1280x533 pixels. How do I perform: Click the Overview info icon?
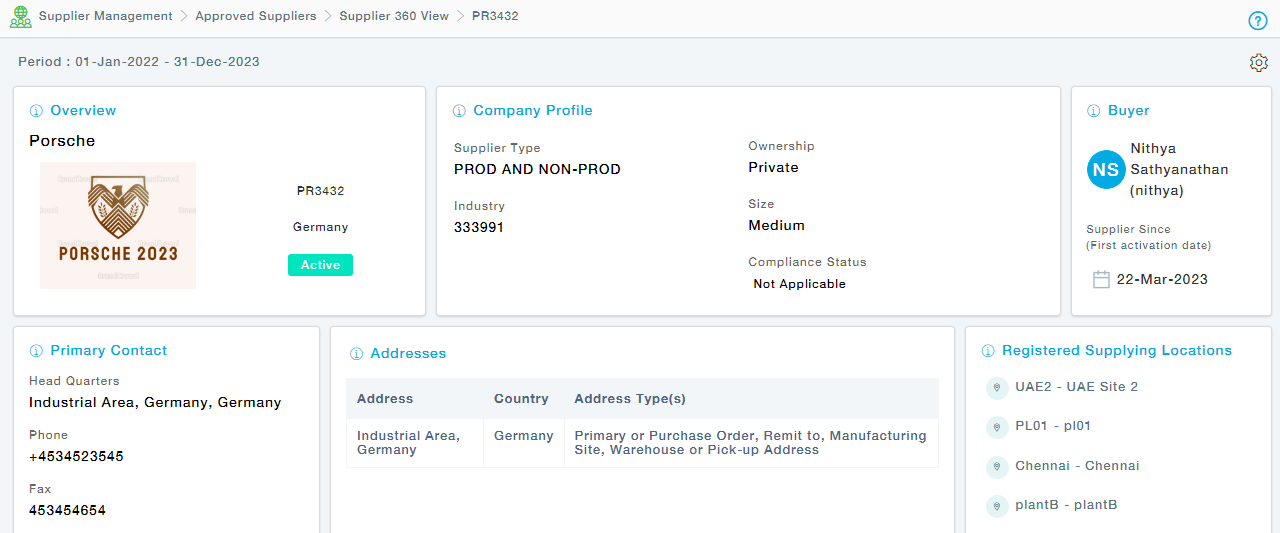point(36,111)
